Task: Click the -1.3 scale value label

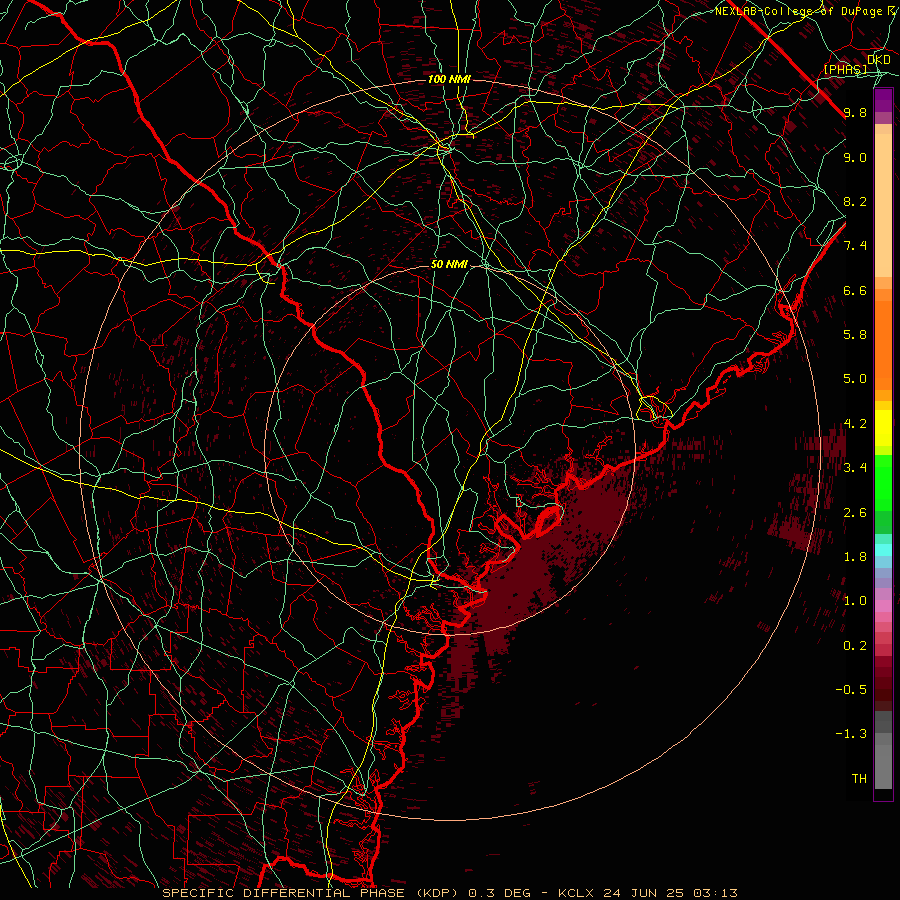Action: (x=851, y=734)
